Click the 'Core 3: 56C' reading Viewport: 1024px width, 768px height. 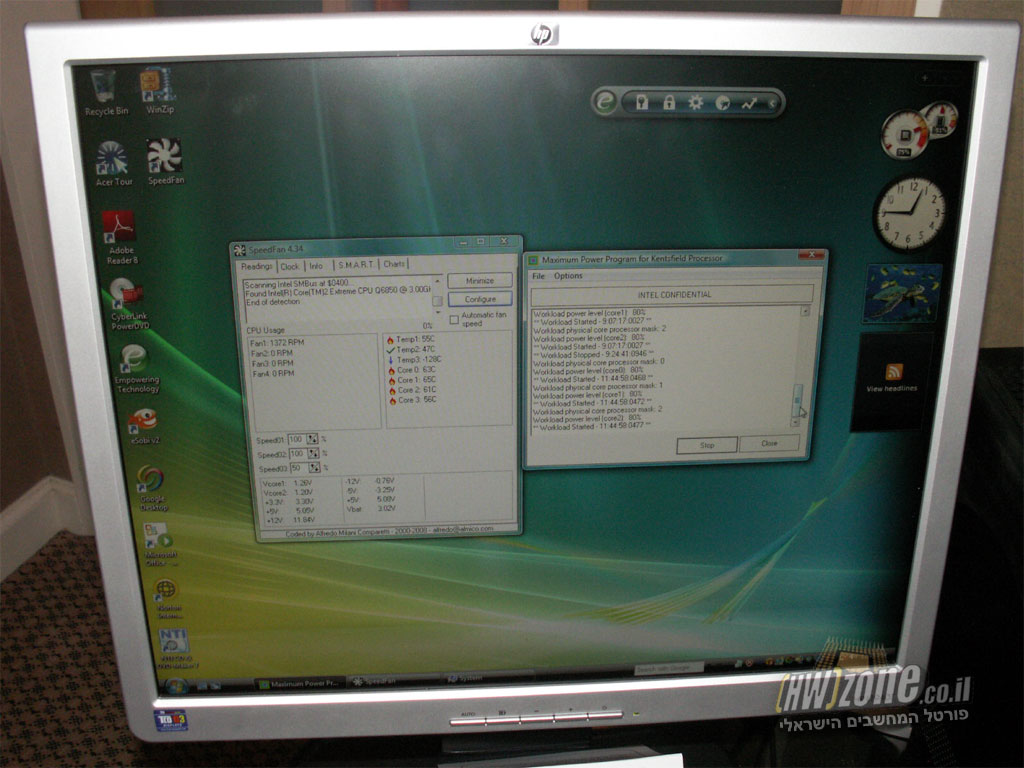(412, 400)
